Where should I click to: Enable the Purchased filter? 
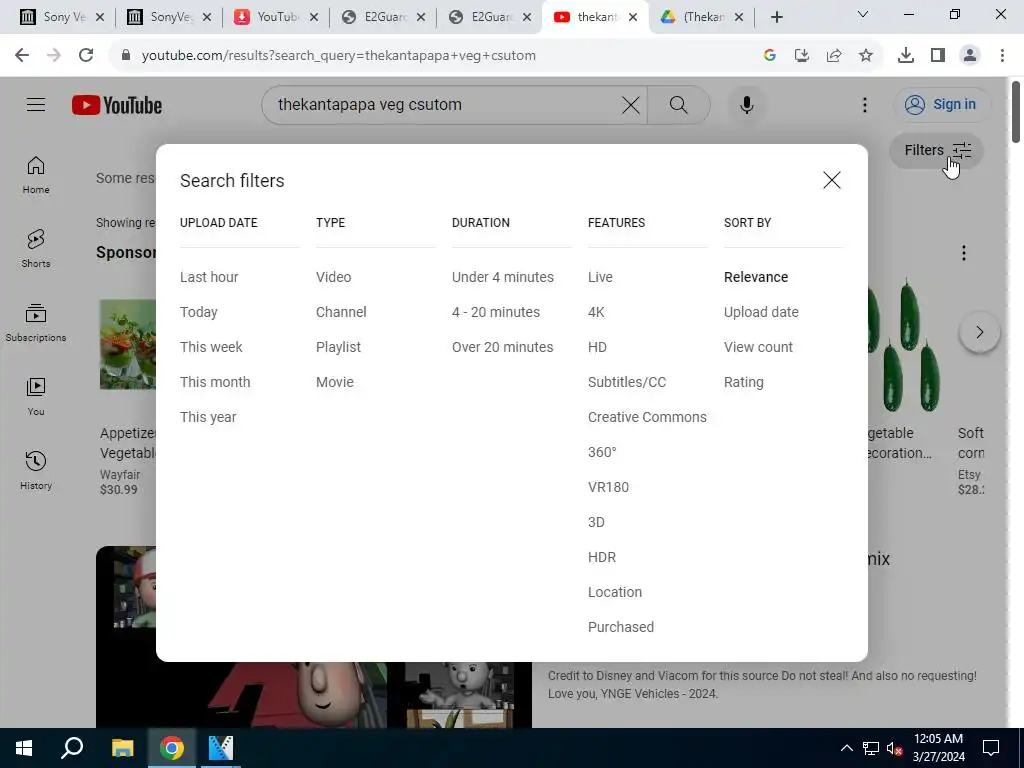[x=620, y=627]
